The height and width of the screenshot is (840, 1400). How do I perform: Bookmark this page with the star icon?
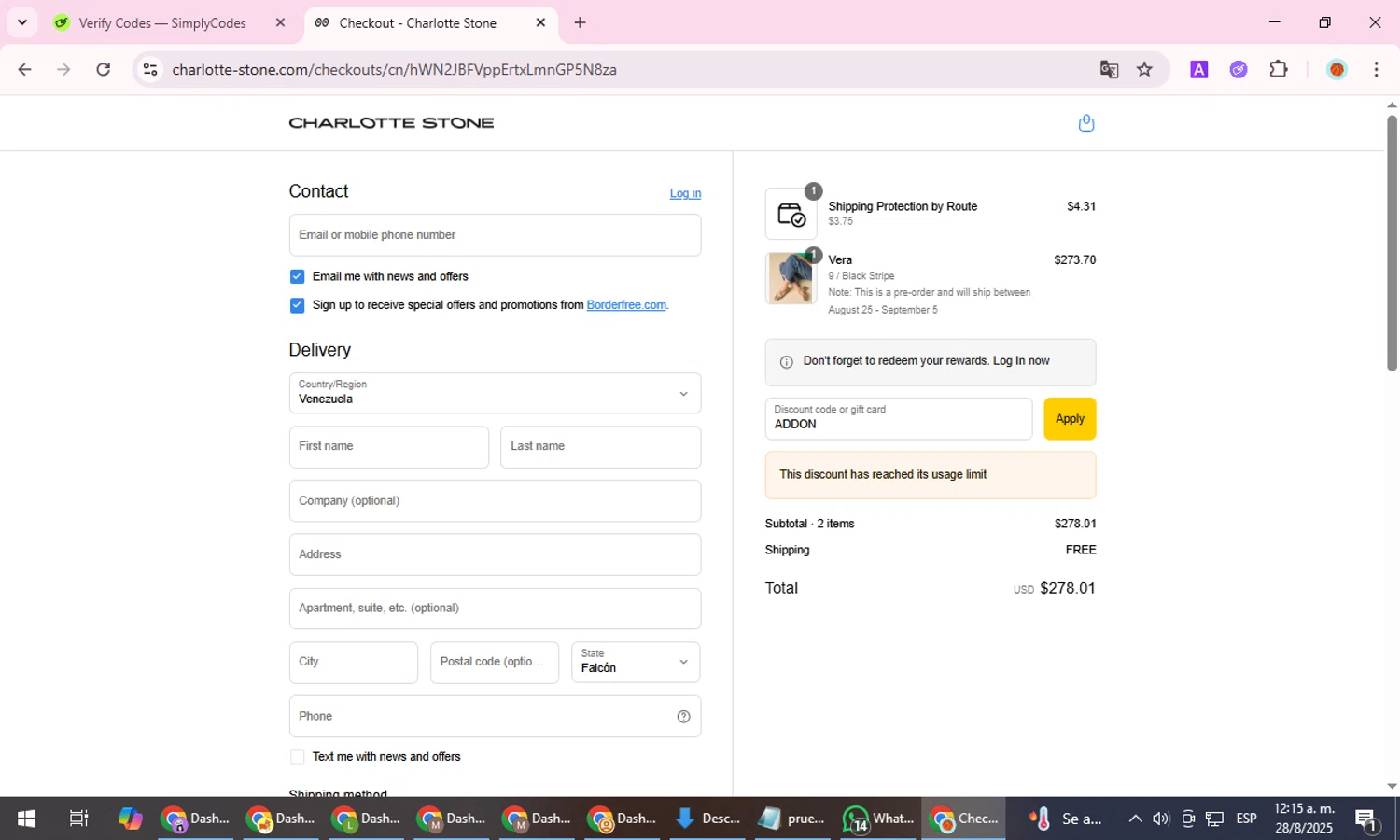1144,69
